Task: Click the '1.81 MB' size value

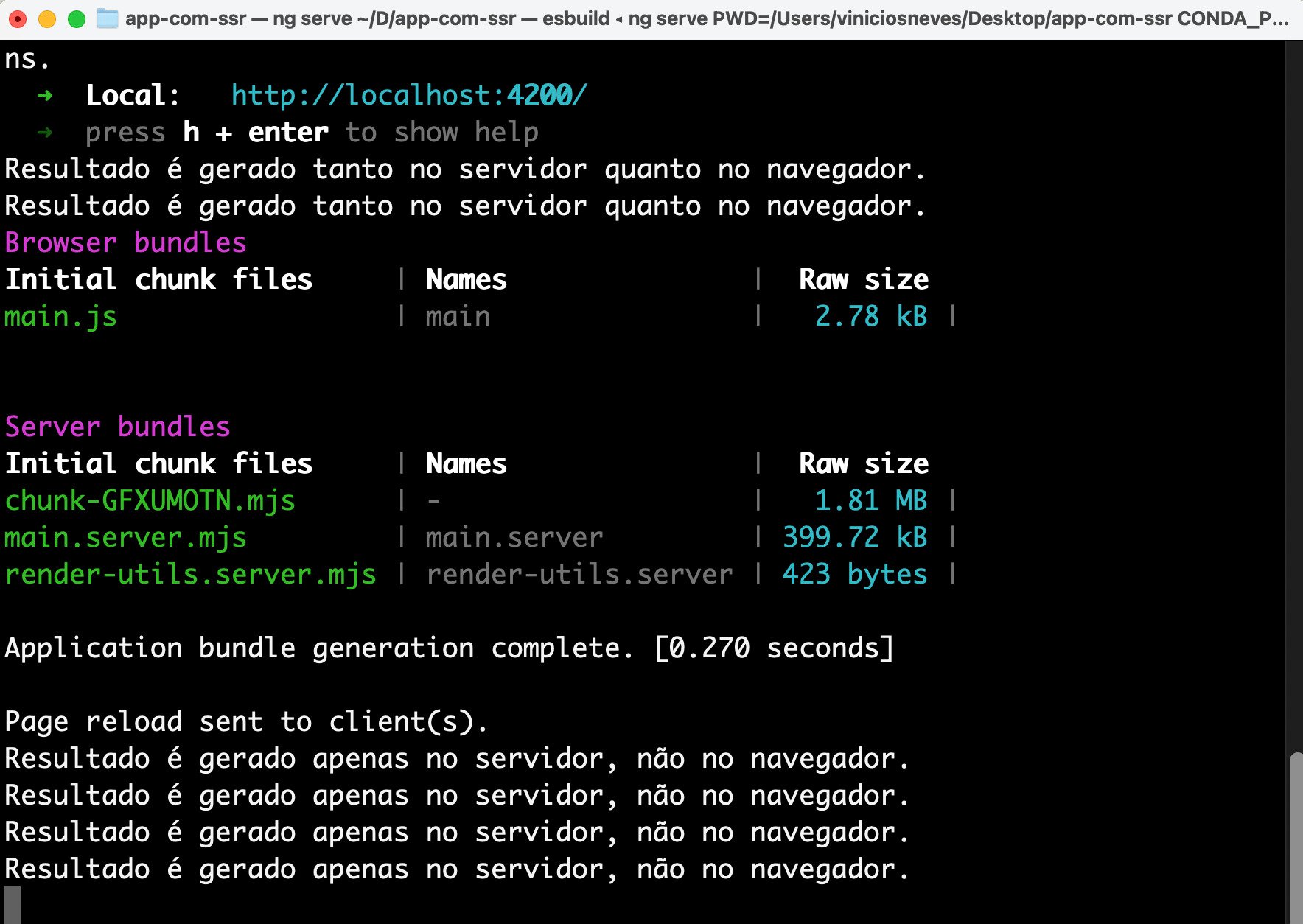Action: [x=871, y=500]
